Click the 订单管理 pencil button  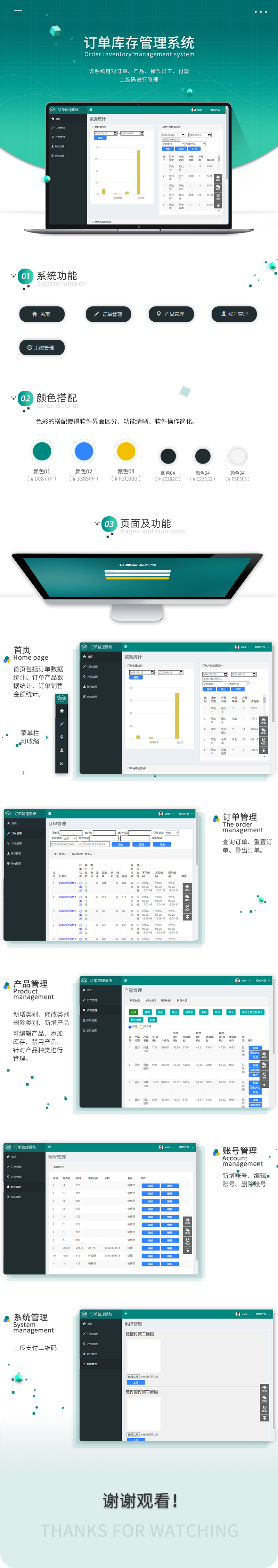108,314
